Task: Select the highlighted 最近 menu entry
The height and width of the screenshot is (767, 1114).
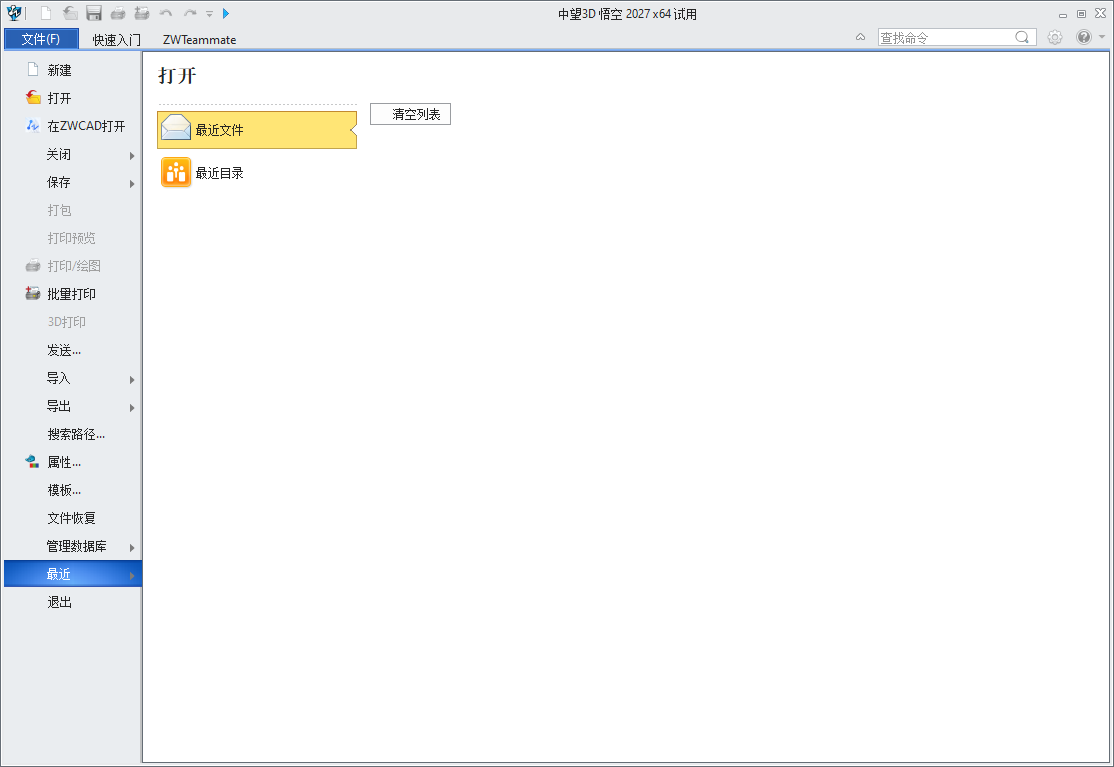Action: [72, 574]
